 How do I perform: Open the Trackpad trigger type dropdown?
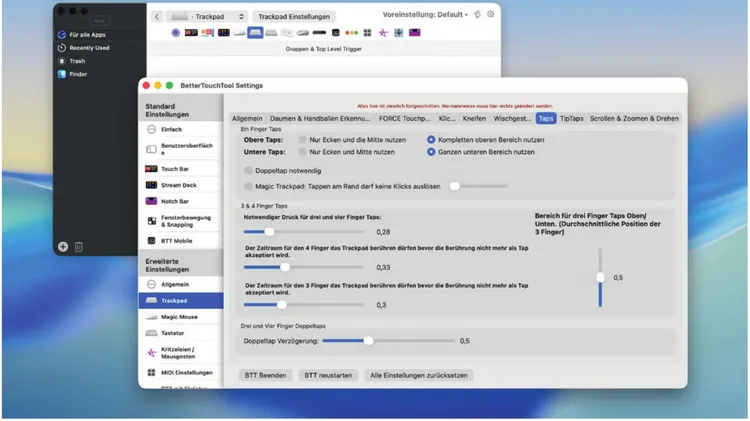pos(206,17)
